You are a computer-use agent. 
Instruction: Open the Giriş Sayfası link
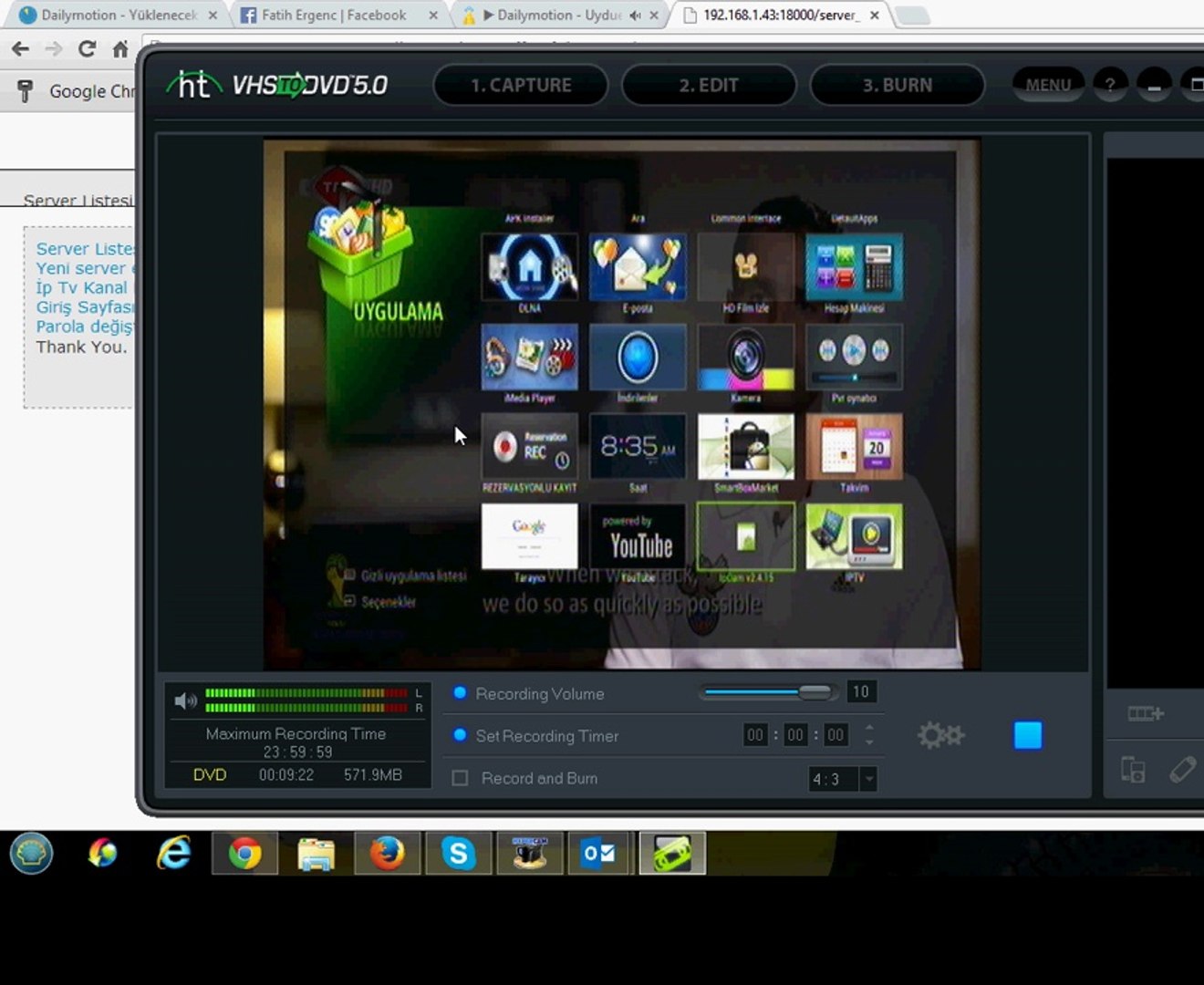click(85, 307)
